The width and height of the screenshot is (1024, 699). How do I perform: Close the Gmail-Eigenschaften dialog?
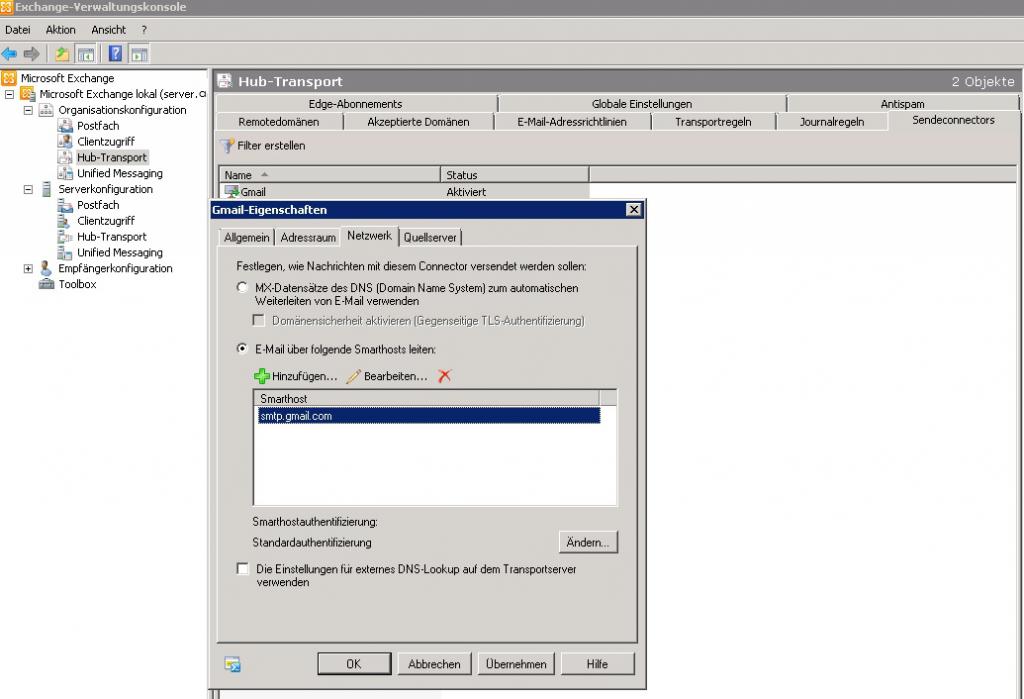(633, 210)
